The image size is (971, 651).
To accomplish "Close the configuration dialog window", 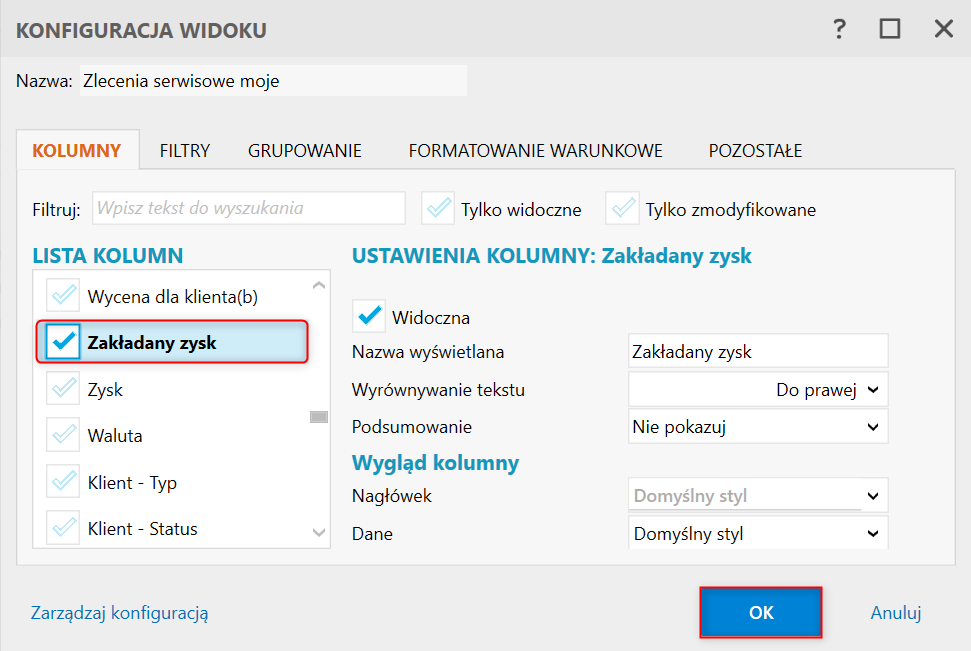I will [x=943, y=29].
